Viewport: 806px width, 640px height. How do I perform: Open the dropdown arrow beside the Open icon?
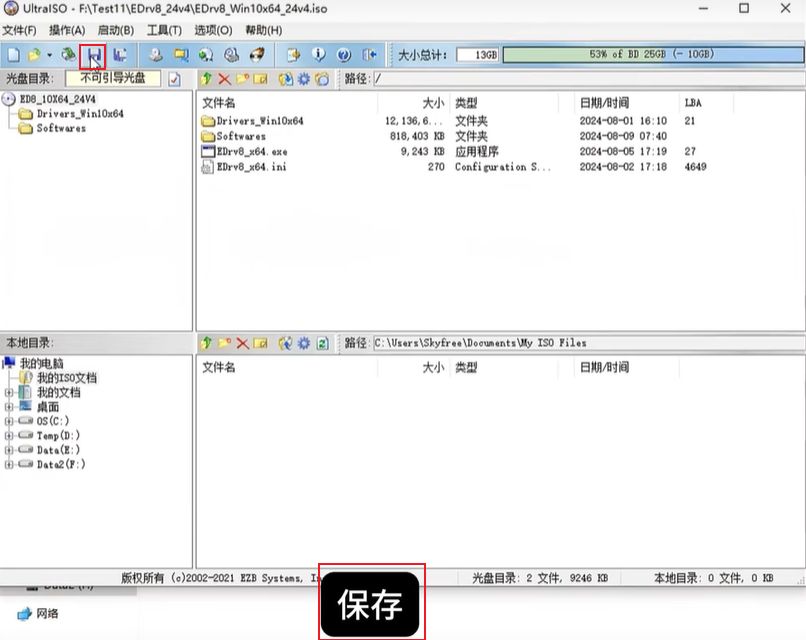click(x=49, y=55)
